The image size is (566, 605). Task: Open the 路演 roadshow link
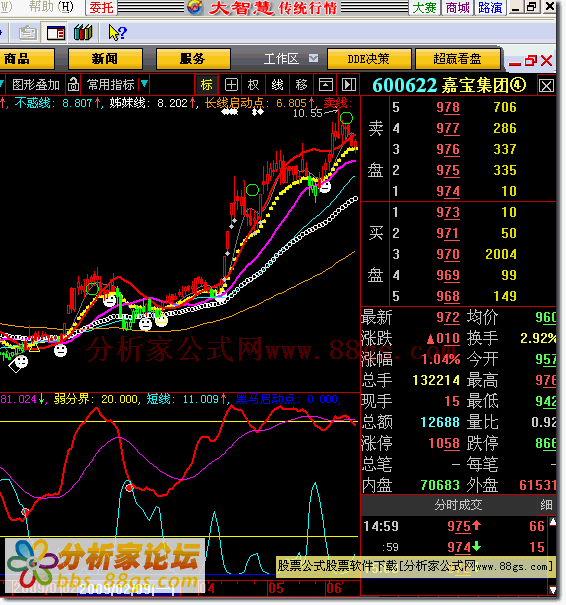(x=490, y=8)
